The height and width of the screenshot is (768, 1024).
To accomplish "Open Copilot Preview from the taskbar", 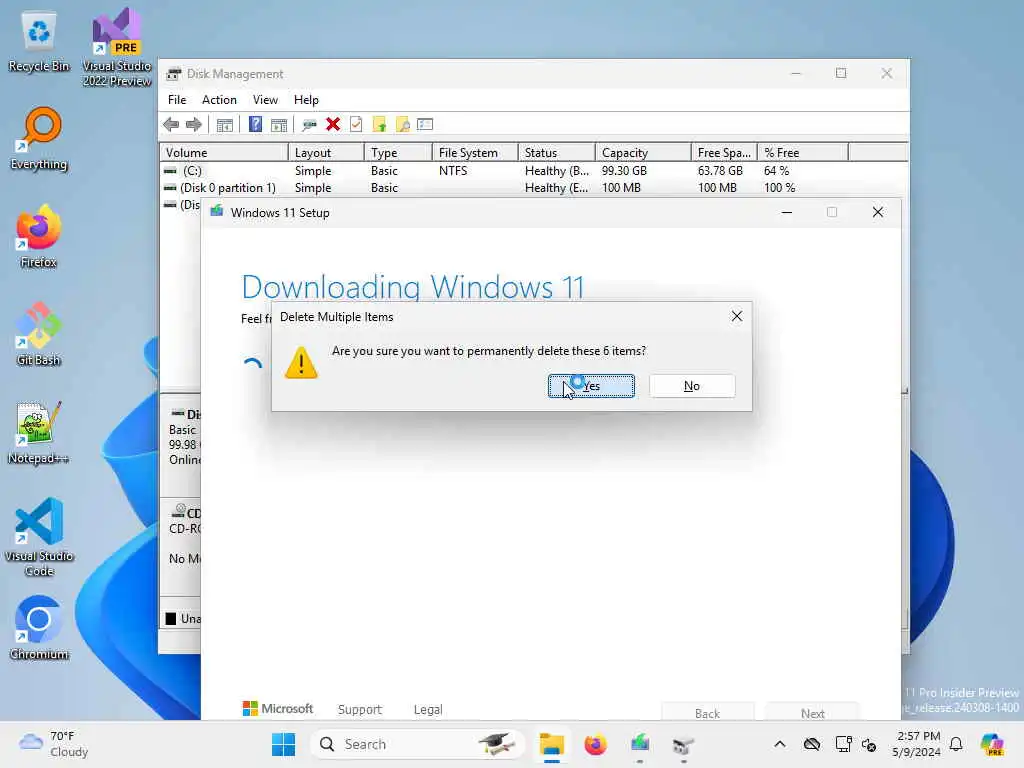I will pyautogui.click(x=991, y=744).
